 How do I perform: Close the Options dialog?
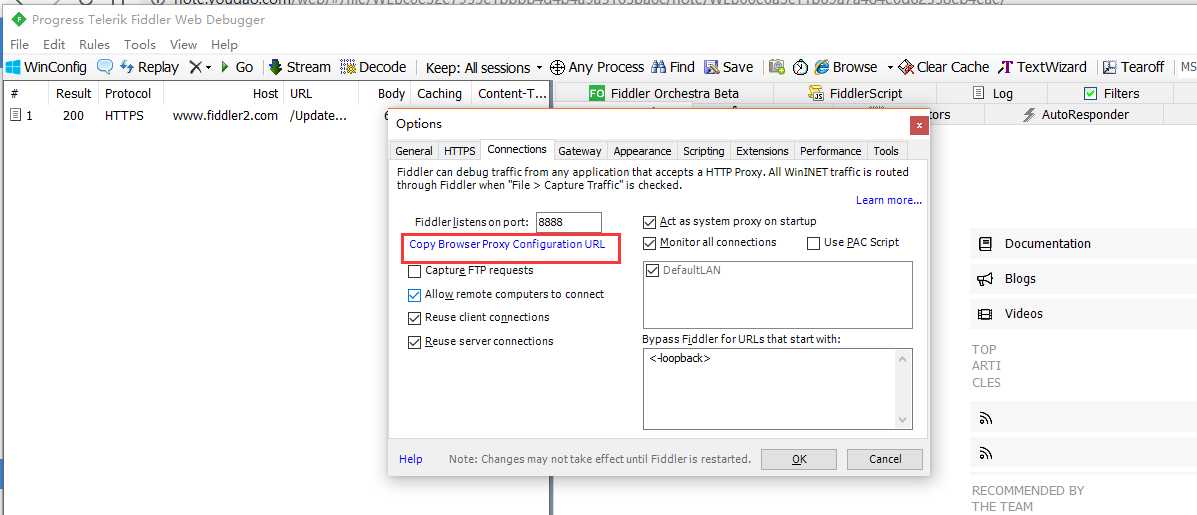919,125
